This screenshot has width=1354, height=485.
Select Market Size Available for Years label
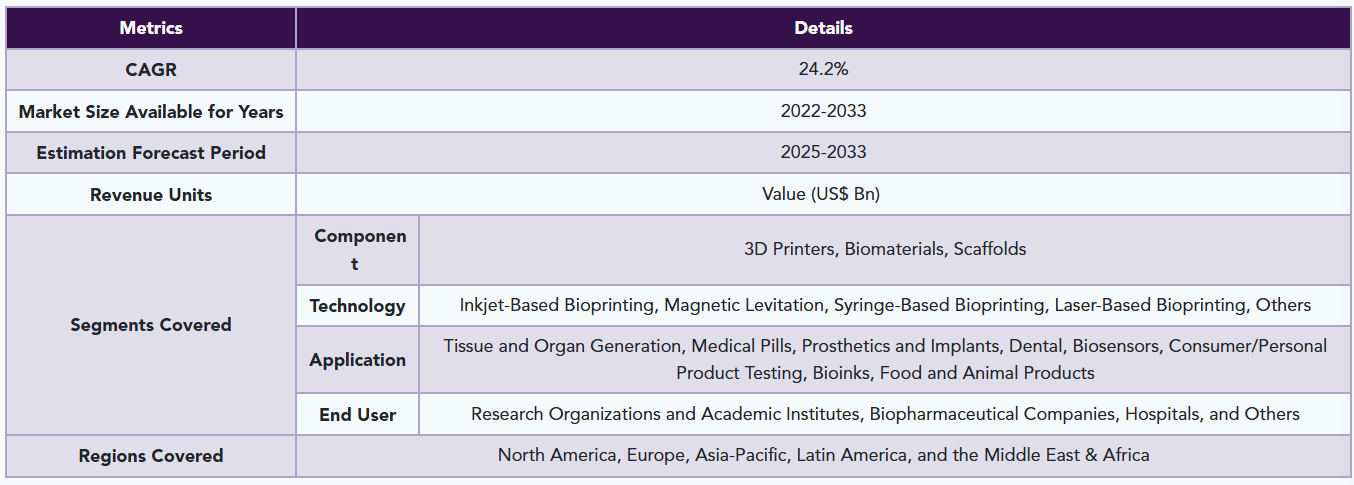[x=151, y=112]
